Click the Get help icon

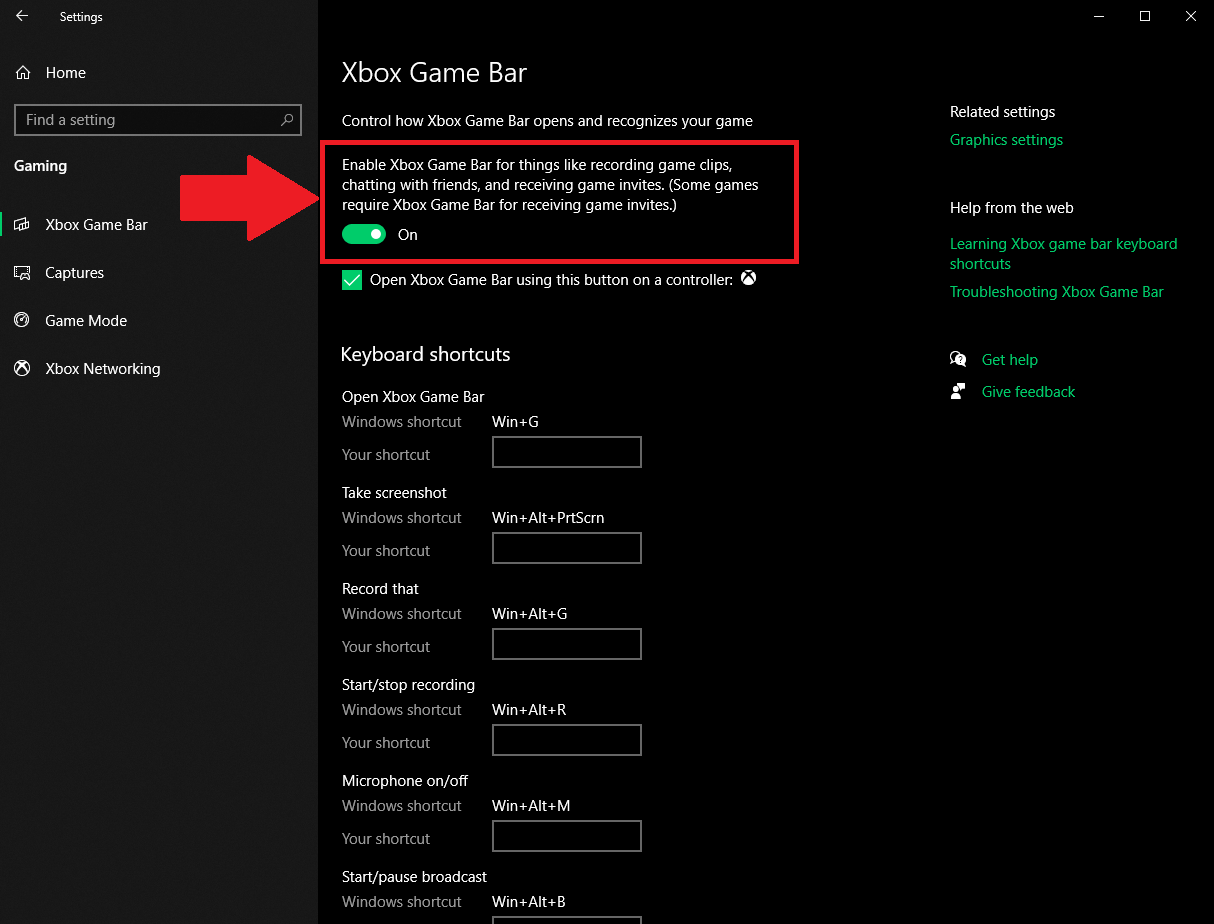[x=958, y=359]
